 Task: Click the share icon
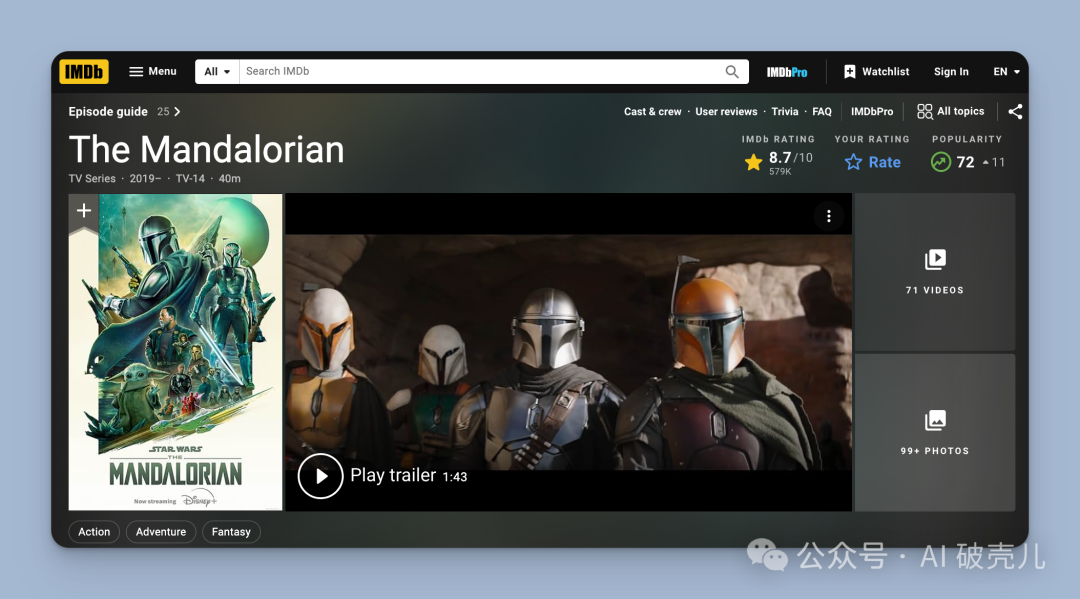click(x=1015, y=112)
